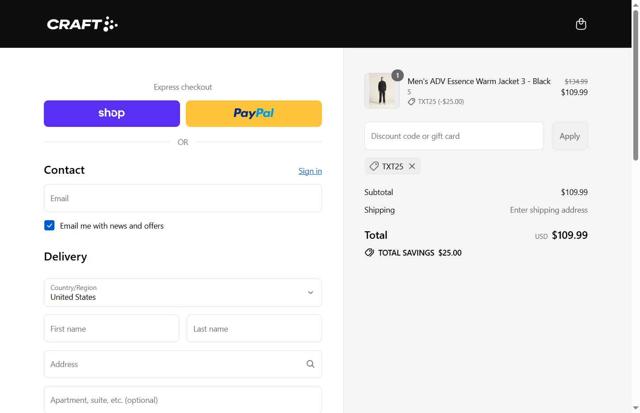640x413 pixels.
Task: Click the Apply discount button
Action: pyautogui.click(x=570, y=136)
